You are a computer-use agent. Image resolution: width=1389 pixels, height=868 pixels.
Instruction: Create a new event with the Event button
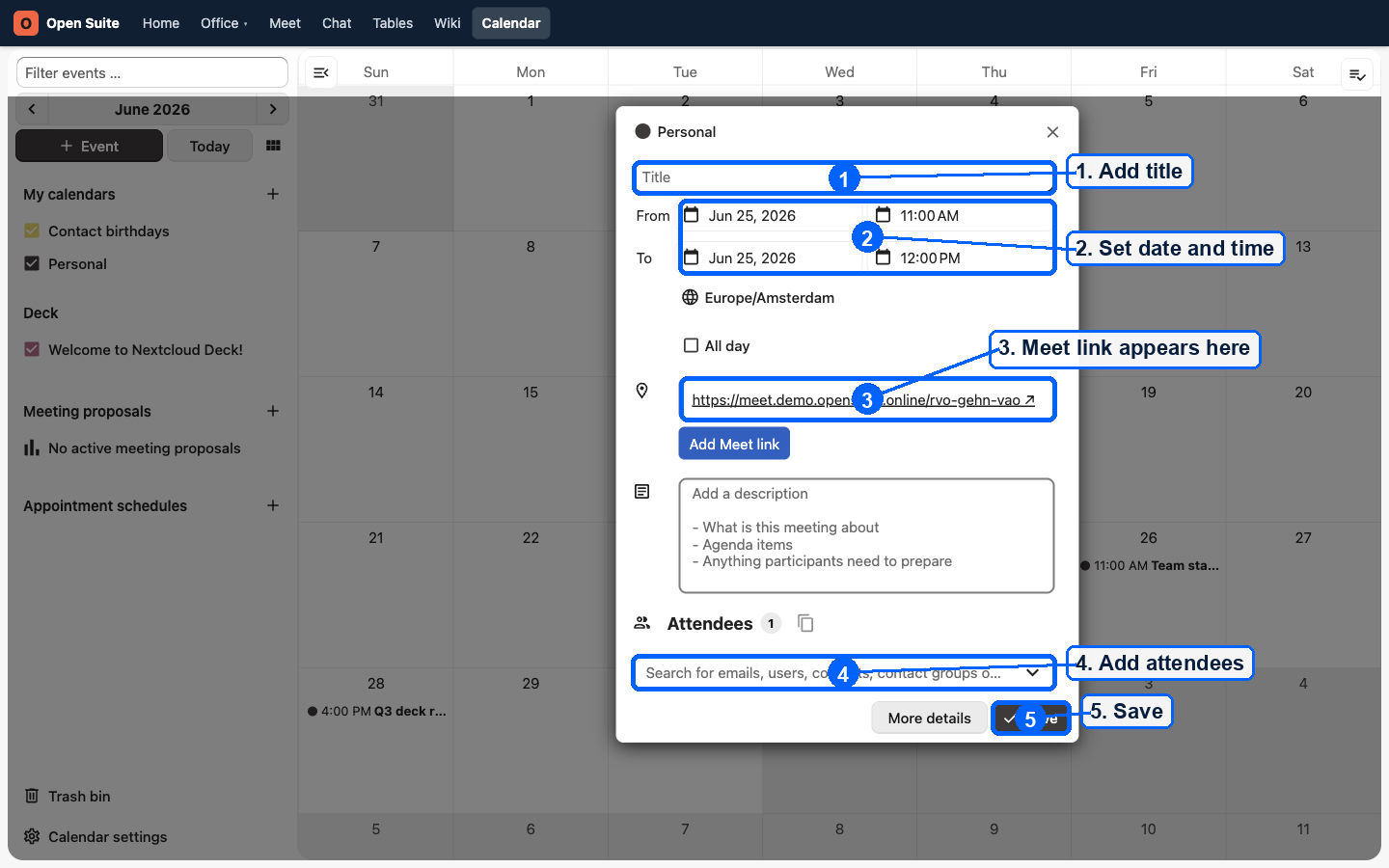point(89,146)
